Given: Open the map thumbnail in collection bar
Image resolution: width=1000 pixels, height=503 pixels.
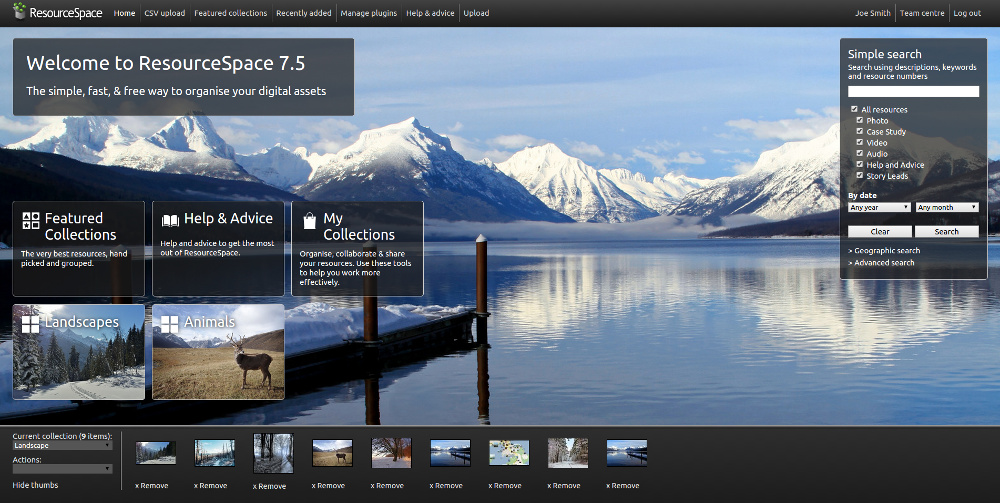Looking at the screenshot, I should (509, 453).
